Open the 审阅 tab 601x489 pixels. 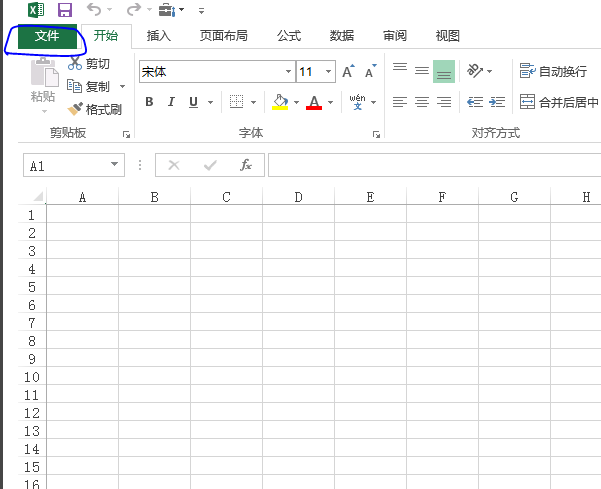coord(395,36)
